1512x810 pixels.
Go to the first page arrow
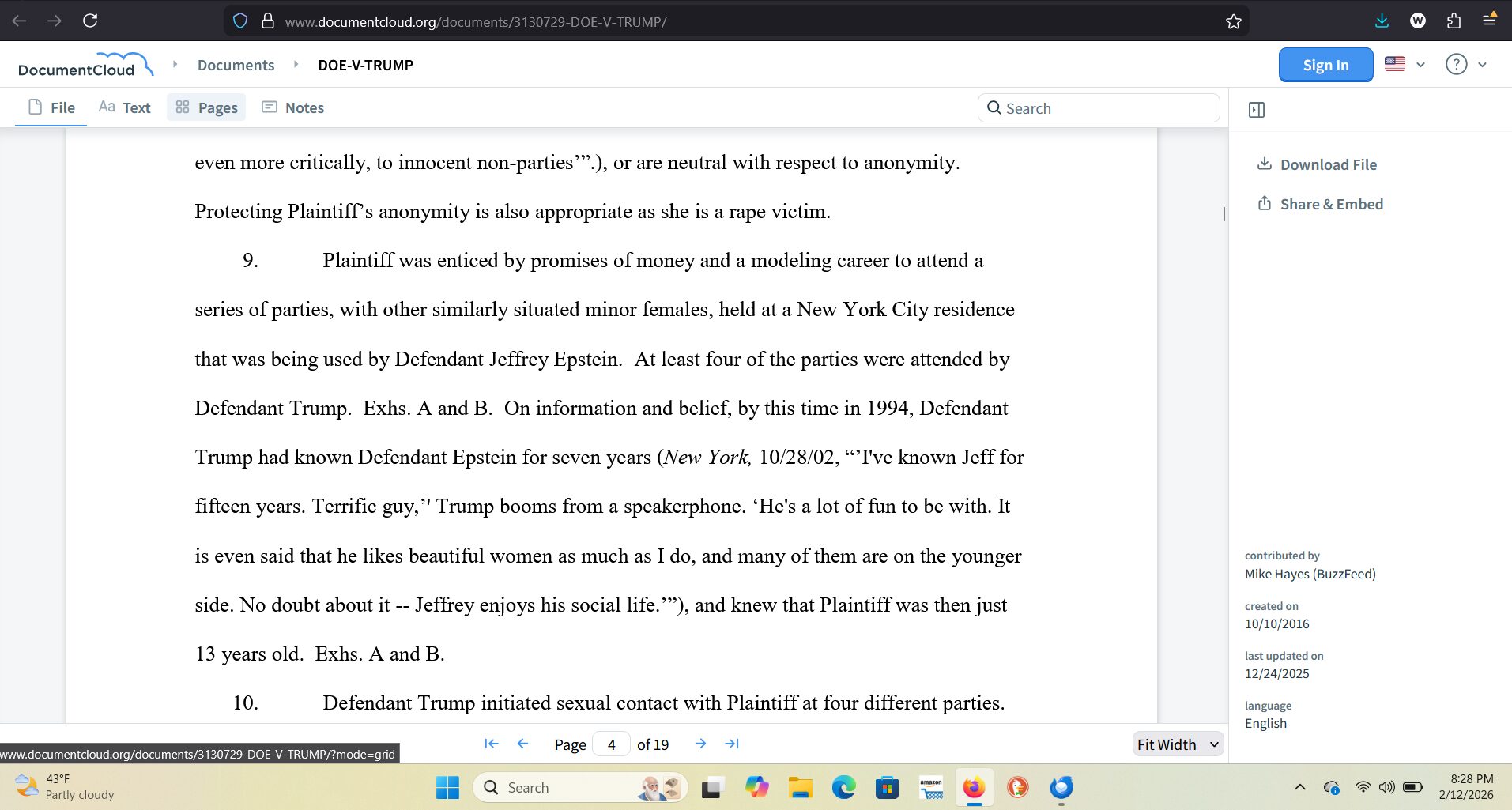491,744
